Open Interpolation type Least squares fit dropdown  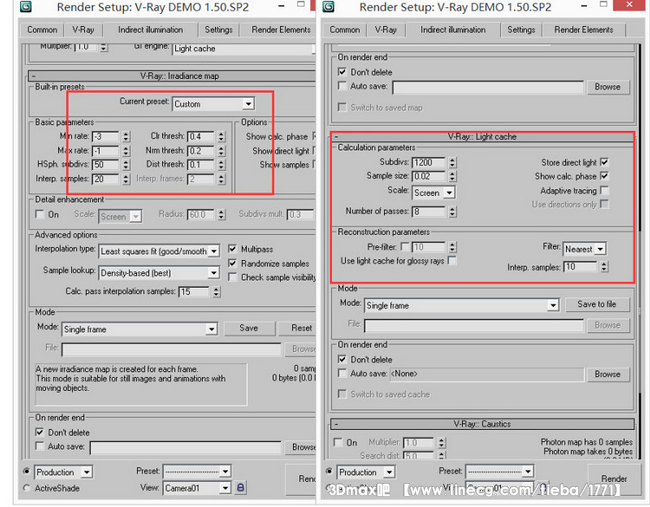[159, 251]
